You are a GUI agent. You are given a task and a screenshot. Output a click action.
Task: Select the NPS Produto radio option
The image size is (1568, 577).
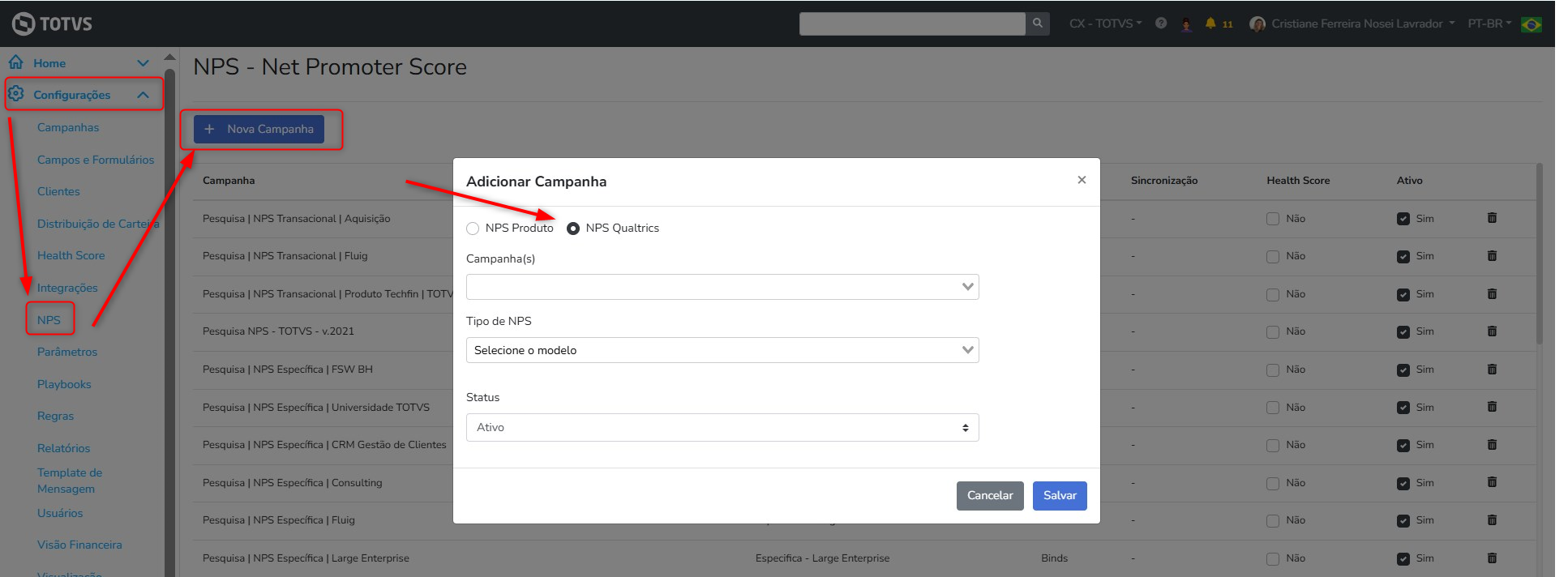[x=473, y=229]
